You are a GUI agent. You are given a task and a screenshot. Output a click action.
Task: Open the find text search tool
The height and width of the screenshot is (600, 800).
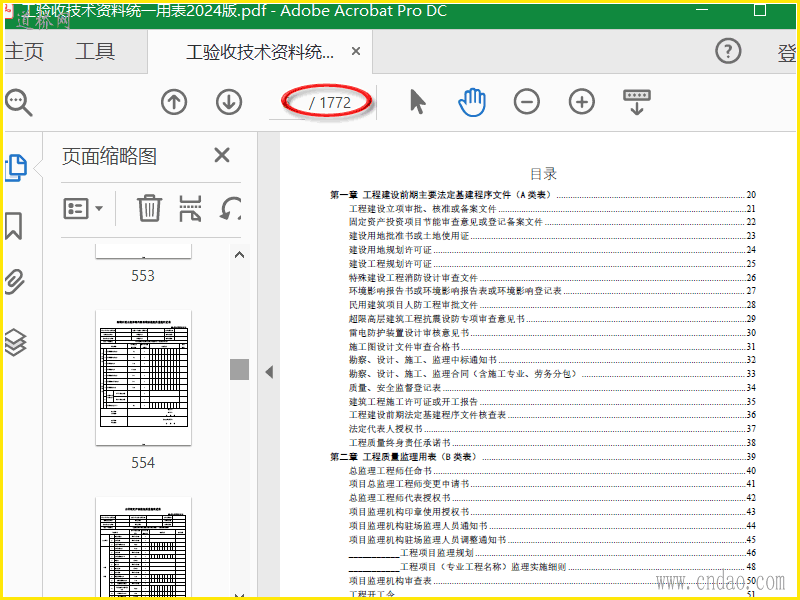tap(19, 103)
